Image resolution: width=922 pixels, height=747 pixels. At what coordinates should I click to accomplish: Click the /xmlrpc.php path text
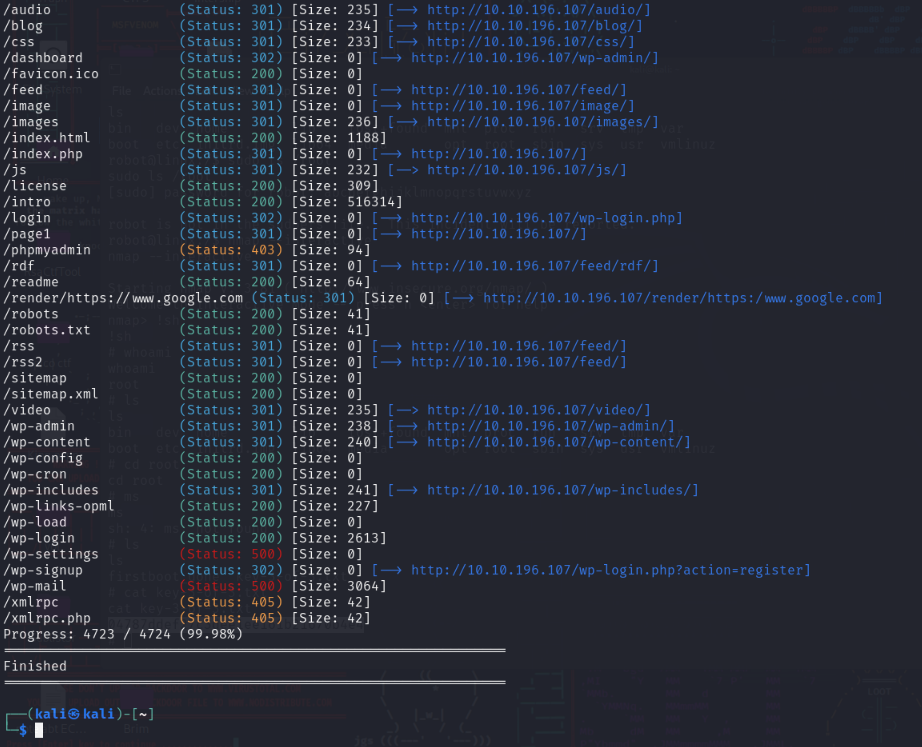coord(47,618)
